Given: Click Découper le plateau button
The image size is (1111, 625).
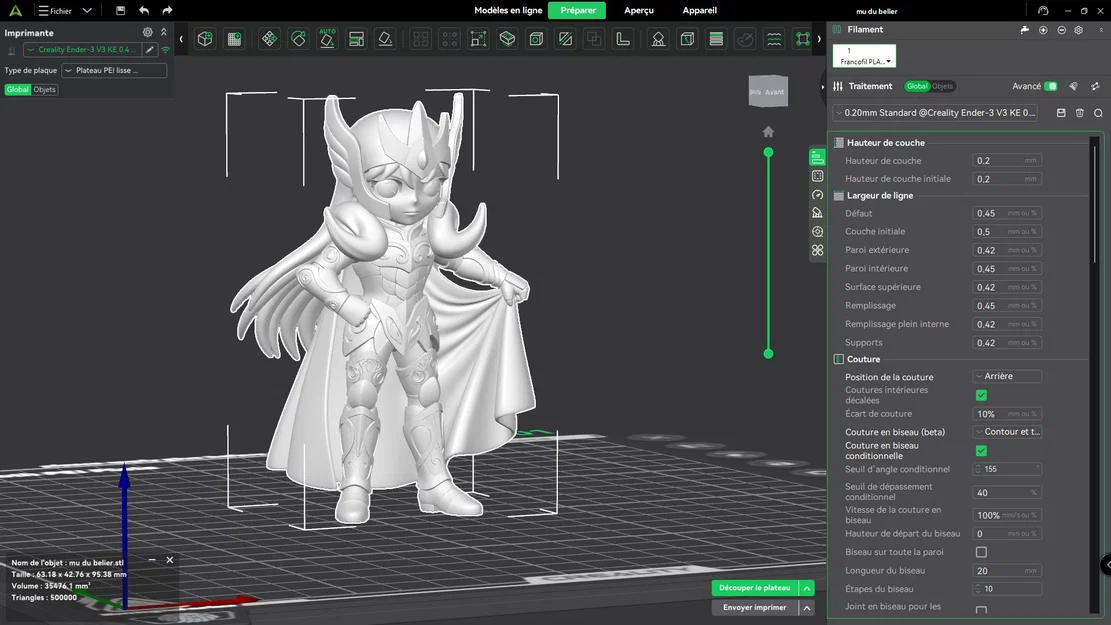Looking at the screenshot, I should click(x=754, y=588).
